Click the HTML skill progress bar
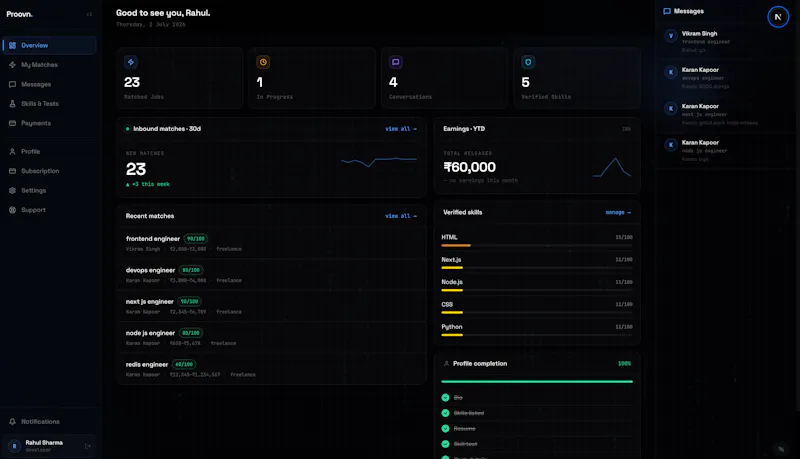The image size is (800, 459). pos(537,246)
